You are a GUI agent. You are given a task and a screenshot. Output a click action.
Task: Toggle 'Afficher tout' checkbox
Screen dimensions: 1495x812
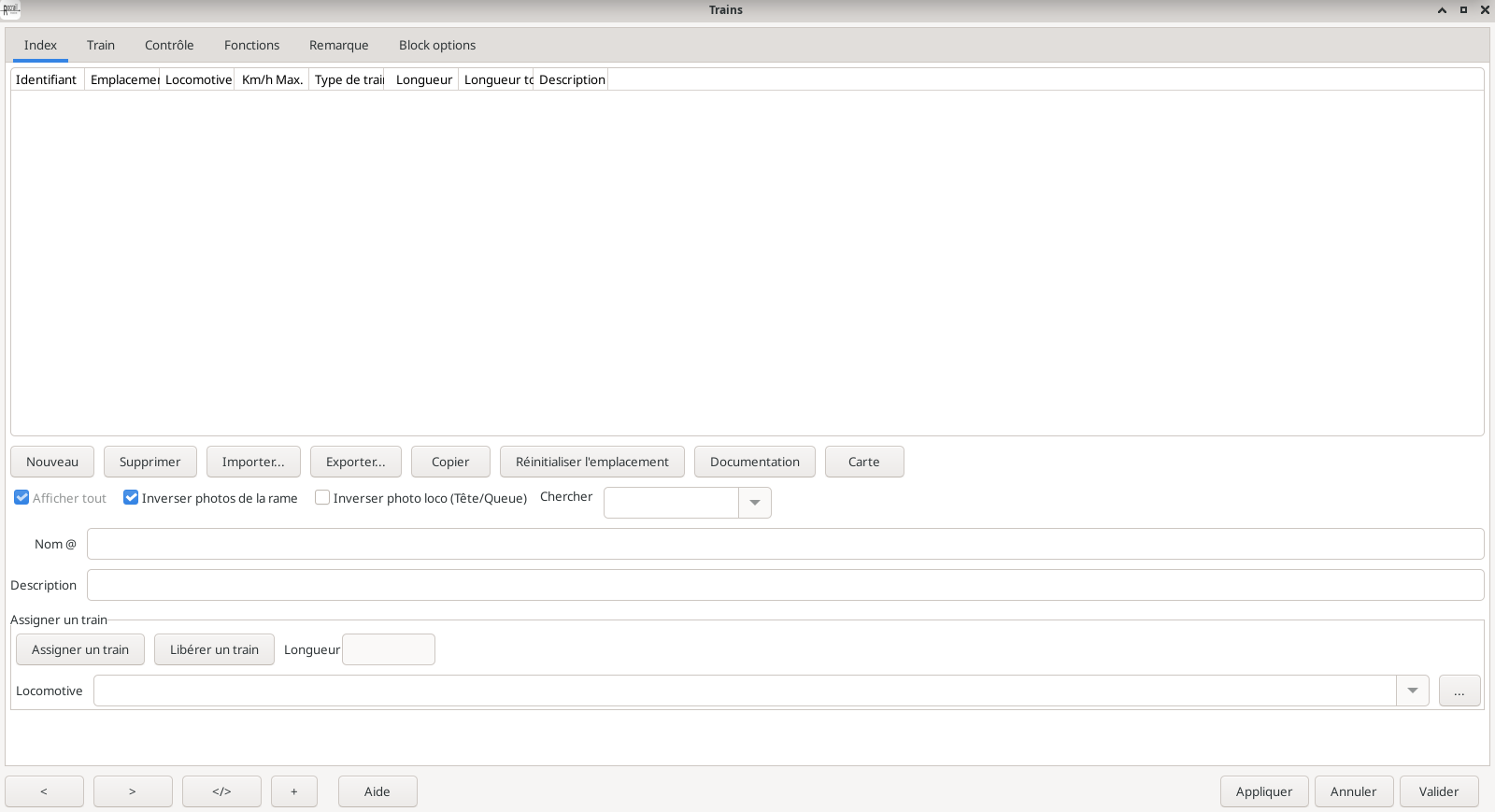pos(22,498)
